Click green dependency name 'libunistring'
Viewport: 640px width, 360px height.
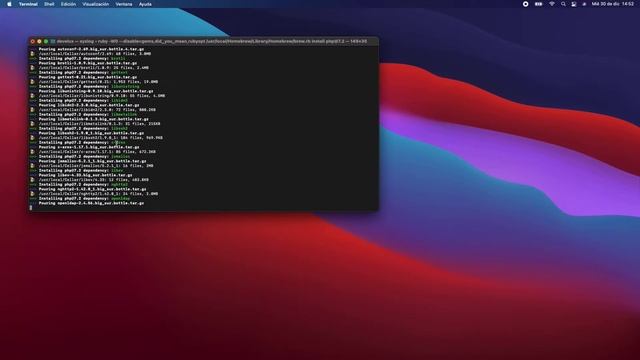coord(125,87)
